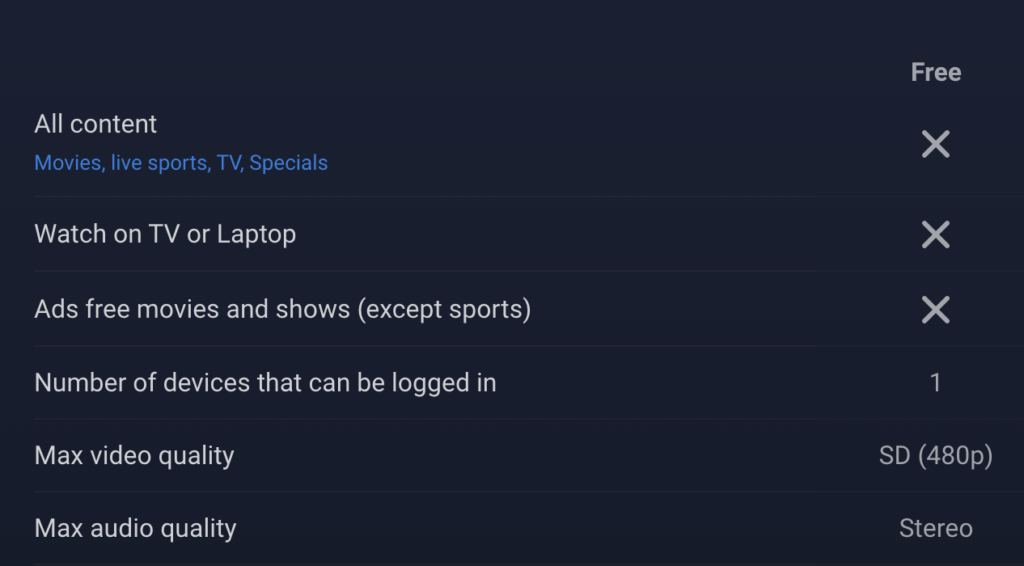Select the Max audio quality label
Image resolution: width=1024 pixels, height=566 pixels.
click(x=135, y=528)
